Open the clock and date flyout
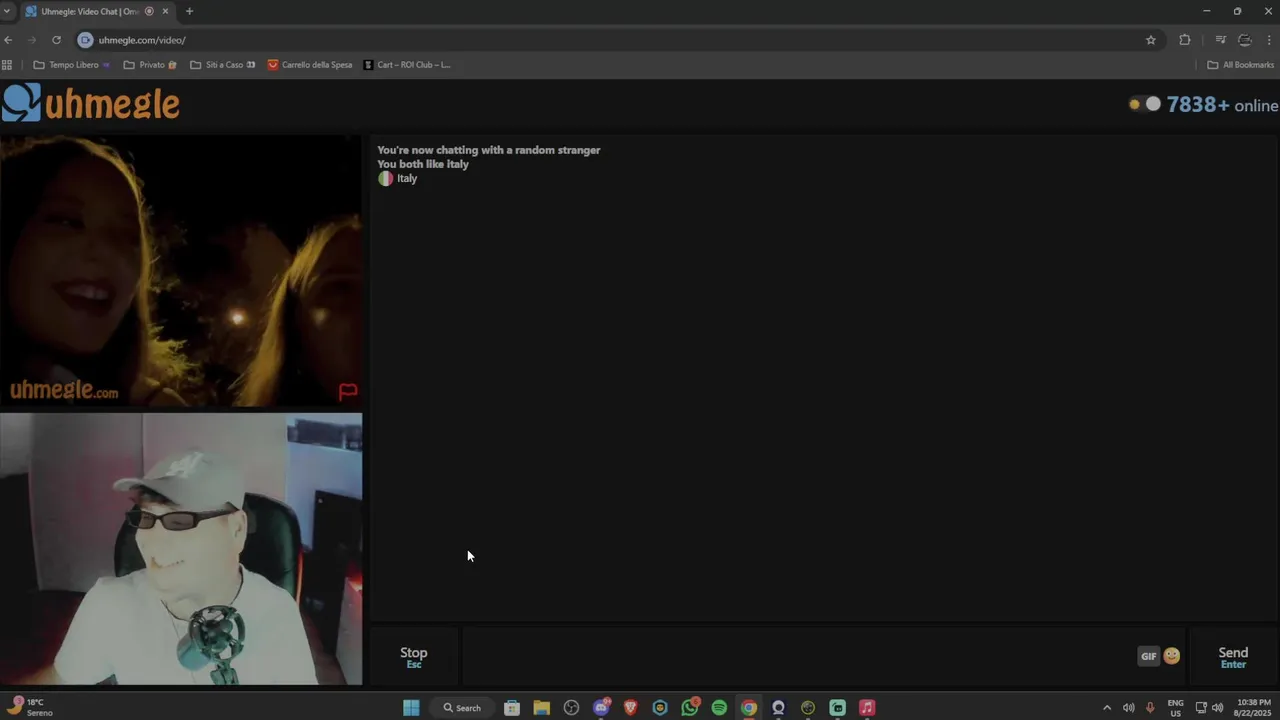The height and width of the screenshot is (720, 1280). click(1254, 708)
